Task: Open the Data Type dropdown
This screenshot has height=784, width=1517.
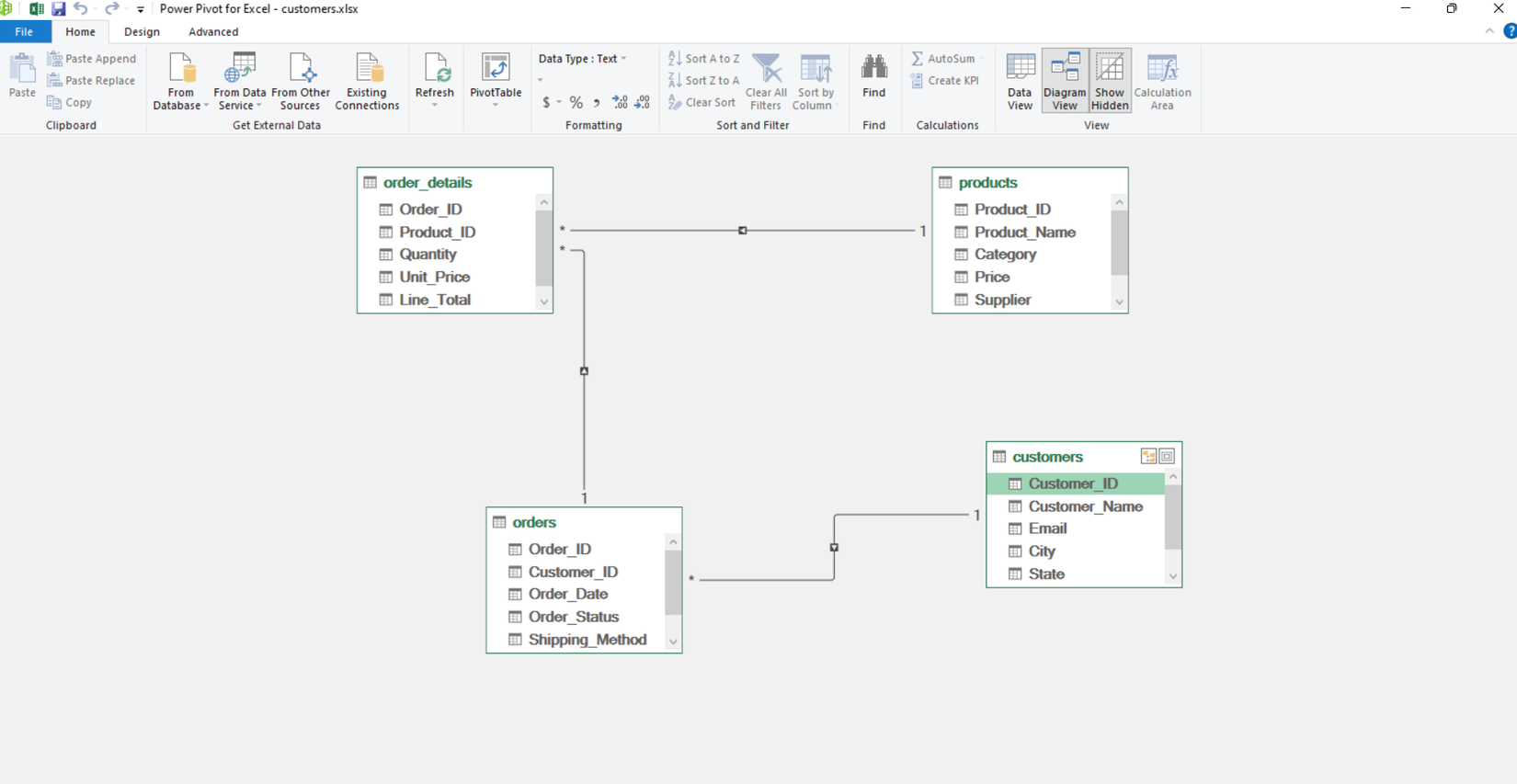Action: (583, 59)
